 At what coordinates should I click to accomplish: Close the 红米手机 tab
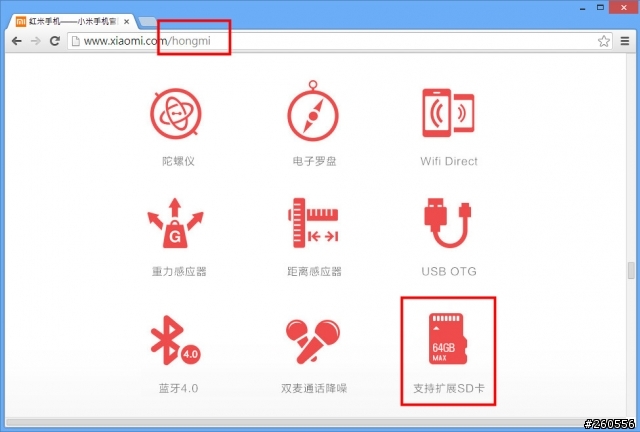[127, 21]
